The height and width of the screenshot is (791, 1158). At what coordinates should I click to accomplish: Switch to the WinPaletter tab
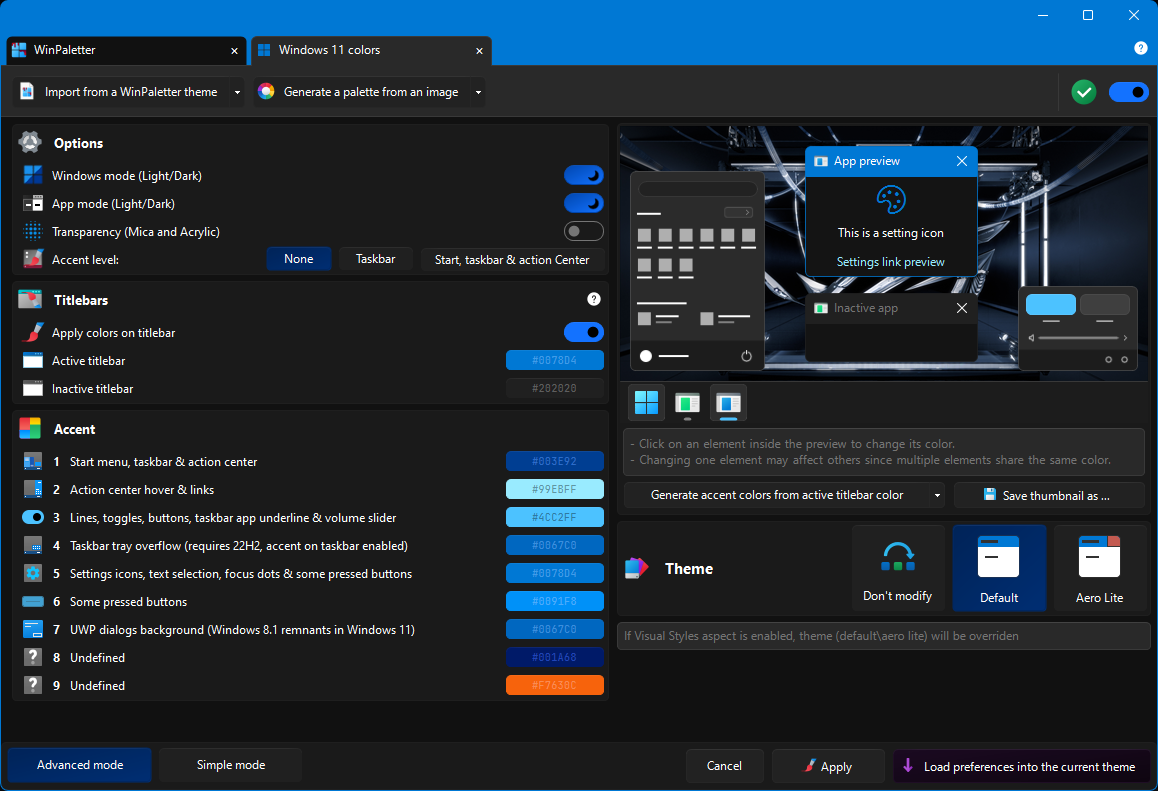[x=126, y=50]
